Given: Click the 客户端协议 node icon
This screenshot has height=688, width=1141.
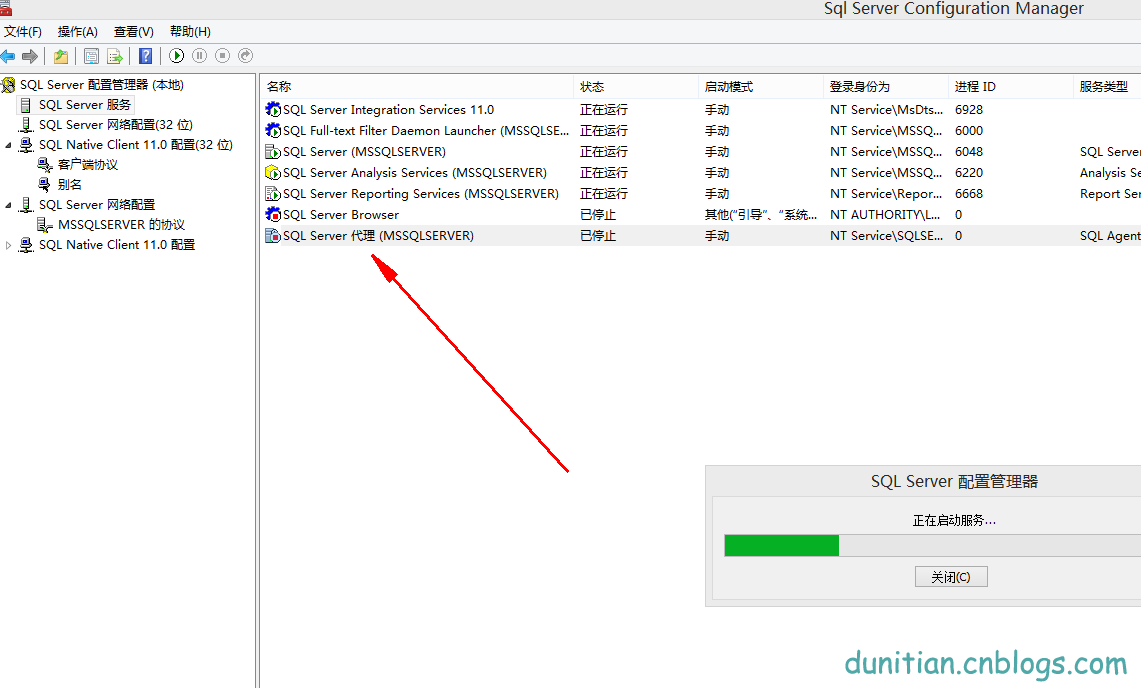Looking at the screenshot, I should coord(45,165).
